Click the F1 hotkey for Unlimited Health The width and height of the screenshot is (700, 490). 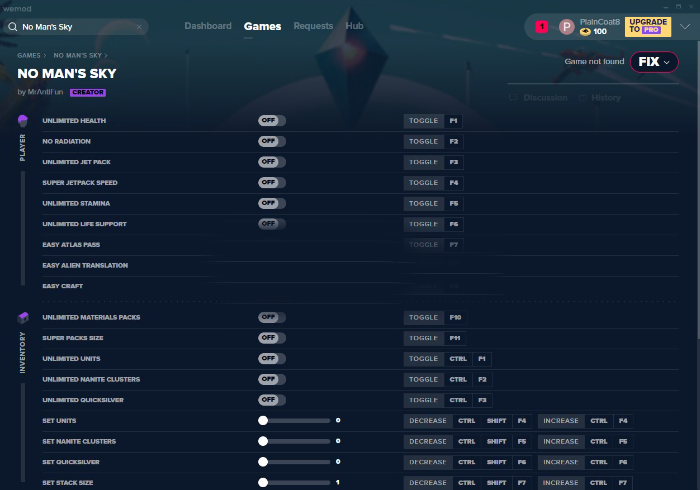(453, 120)
